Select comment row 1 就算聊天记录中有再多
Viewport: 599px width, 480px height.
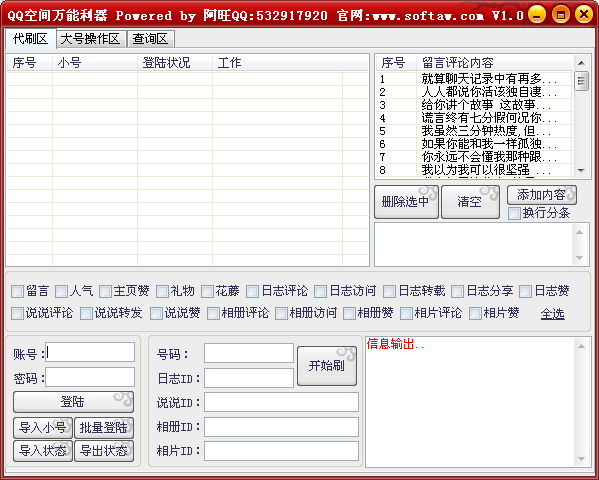tap(474, 79)
